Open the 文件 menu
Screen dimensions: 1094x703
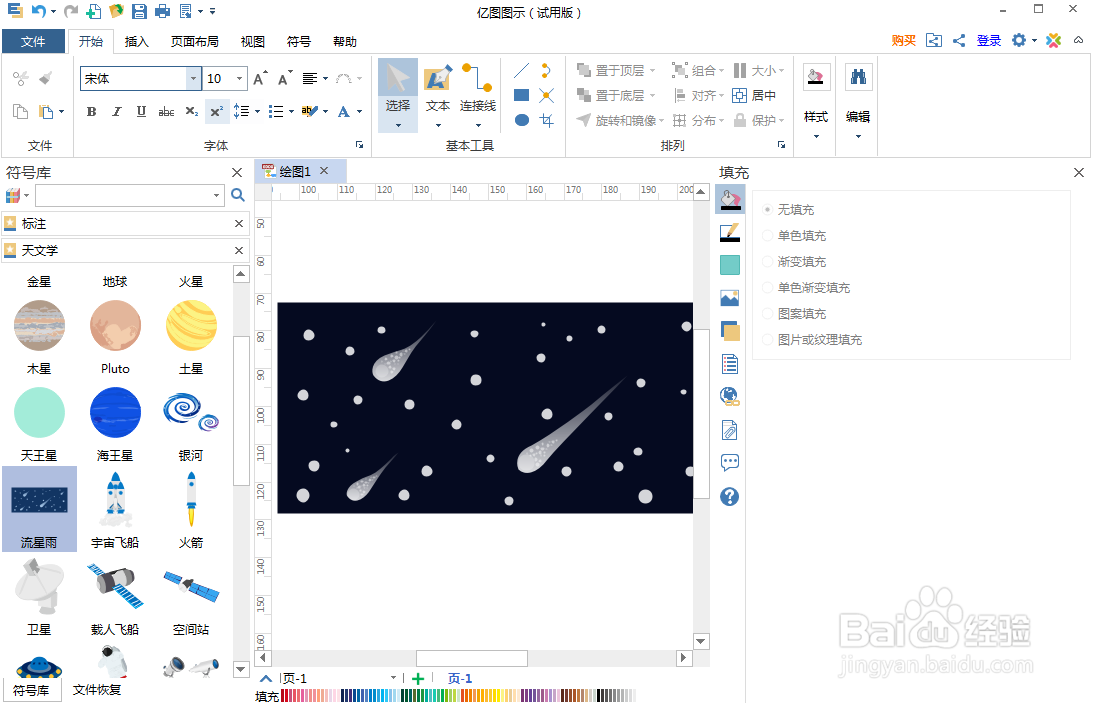tap(33, 41)
